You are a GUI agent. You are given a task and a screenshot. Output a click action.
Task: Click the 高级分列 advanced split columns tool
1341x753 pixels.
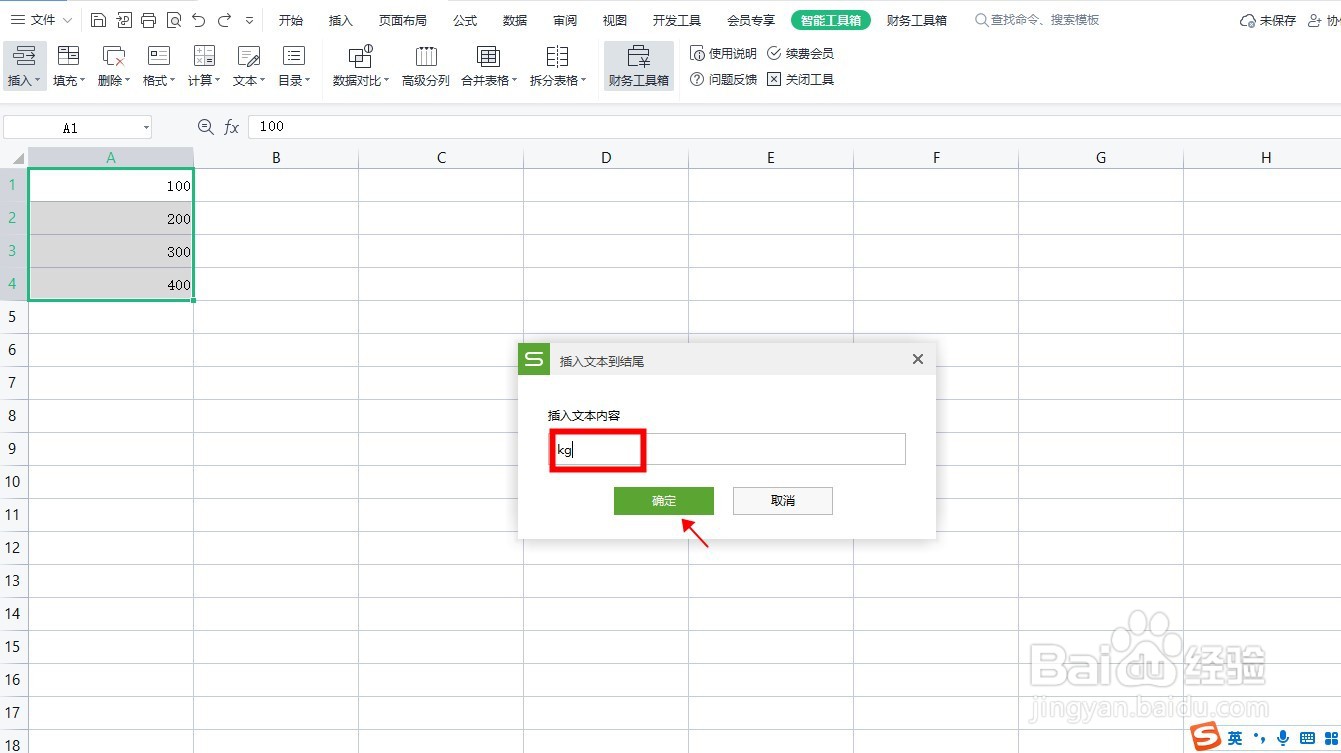426,66
